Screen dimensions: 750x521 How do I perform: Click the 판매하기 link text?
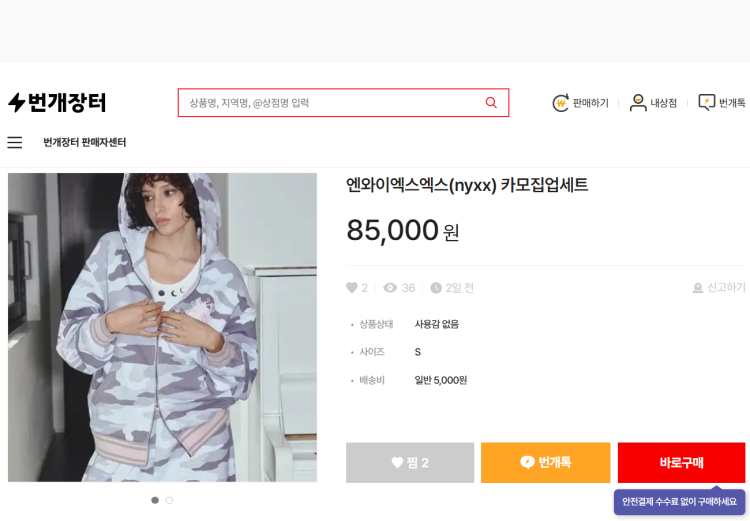[x=590, y=103]
